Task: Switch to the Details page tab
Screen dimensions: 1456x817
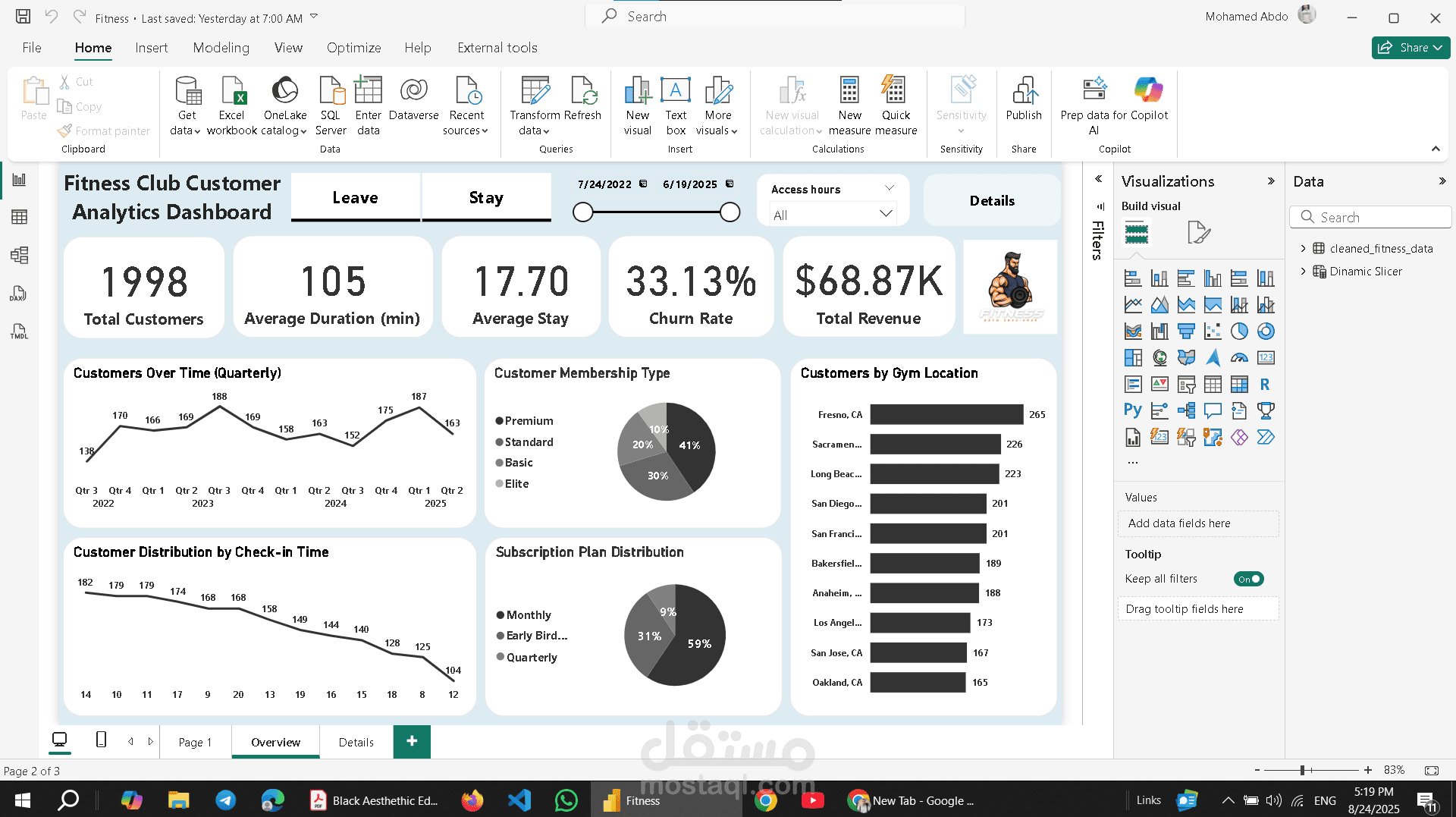Action: tap(356, 742)
